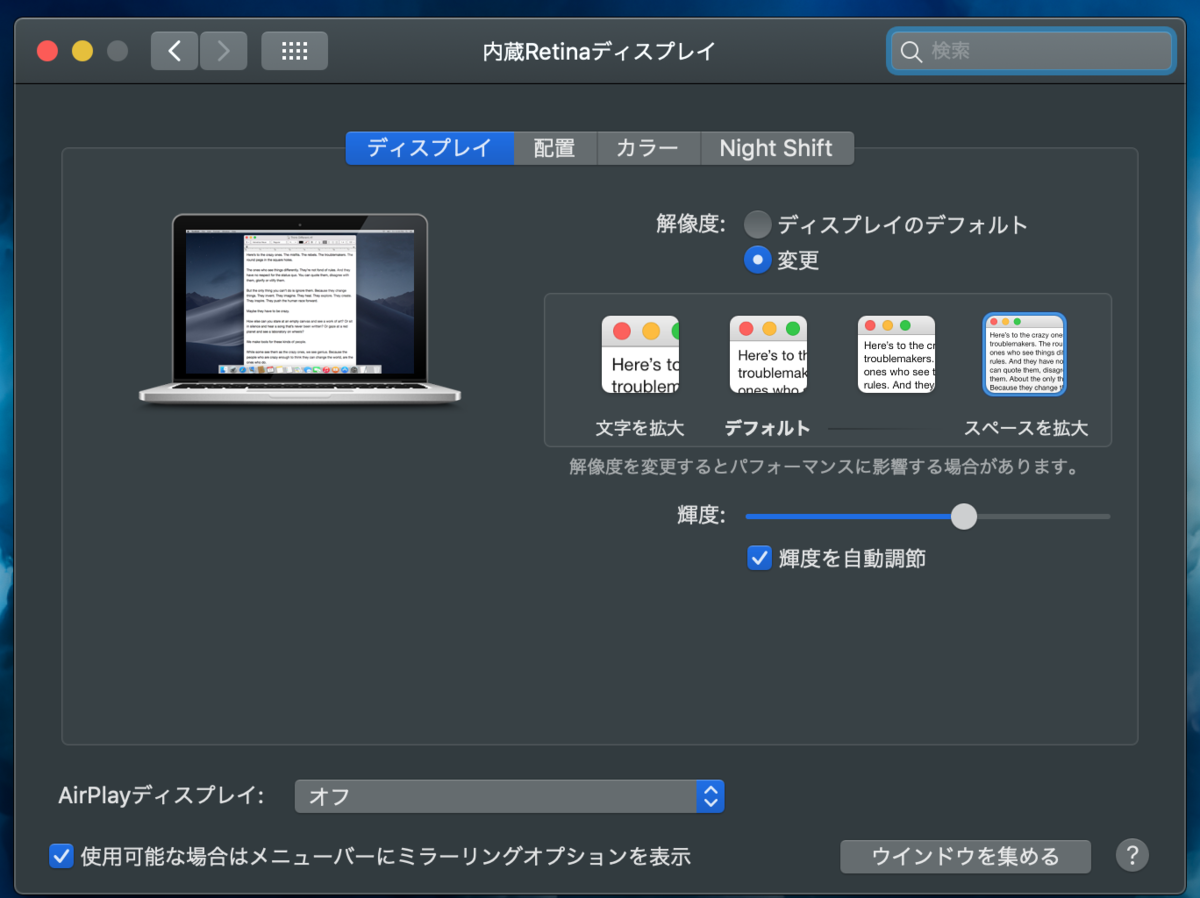This screenshot has height=898, width=1200.
Task: Toggle the 輝度を自動調節 checkbox
Action: pyautogui.click(x=759, y=557)
